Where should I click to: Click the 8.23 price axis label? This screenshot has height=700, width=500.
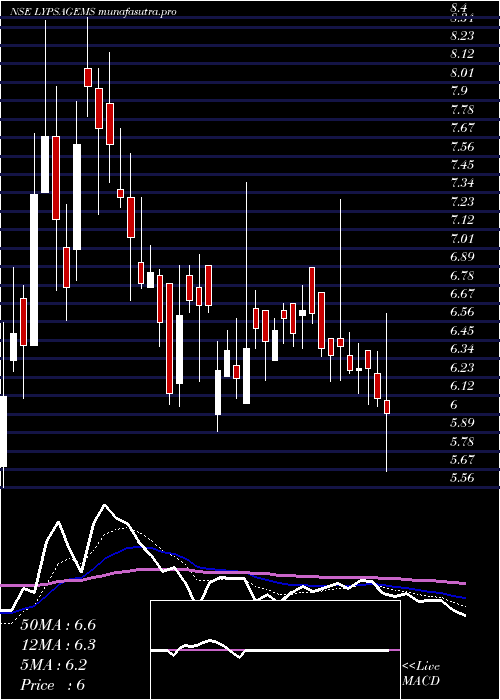(462, 35)
